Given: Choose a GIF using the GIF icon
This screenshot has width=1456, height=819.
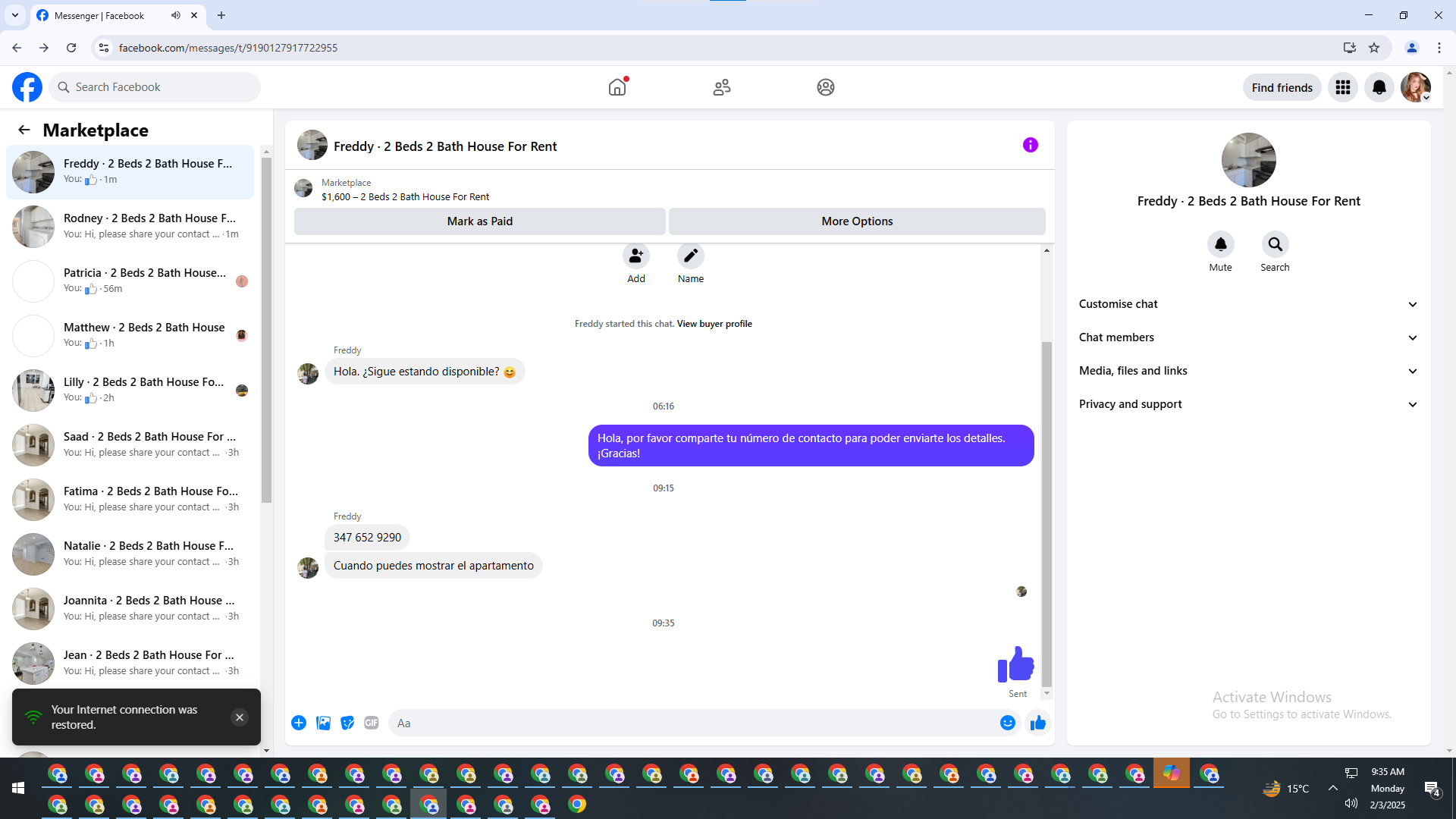Looking at the screenshot, I should click(x=372, y=723).
